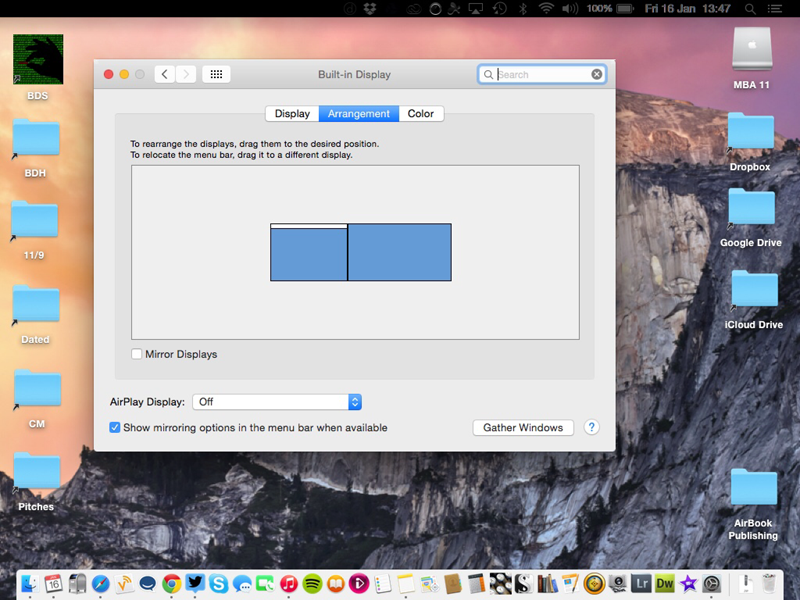Open the Wi-Fi status menu
800x600 pixels.
(x=546, y=8)
